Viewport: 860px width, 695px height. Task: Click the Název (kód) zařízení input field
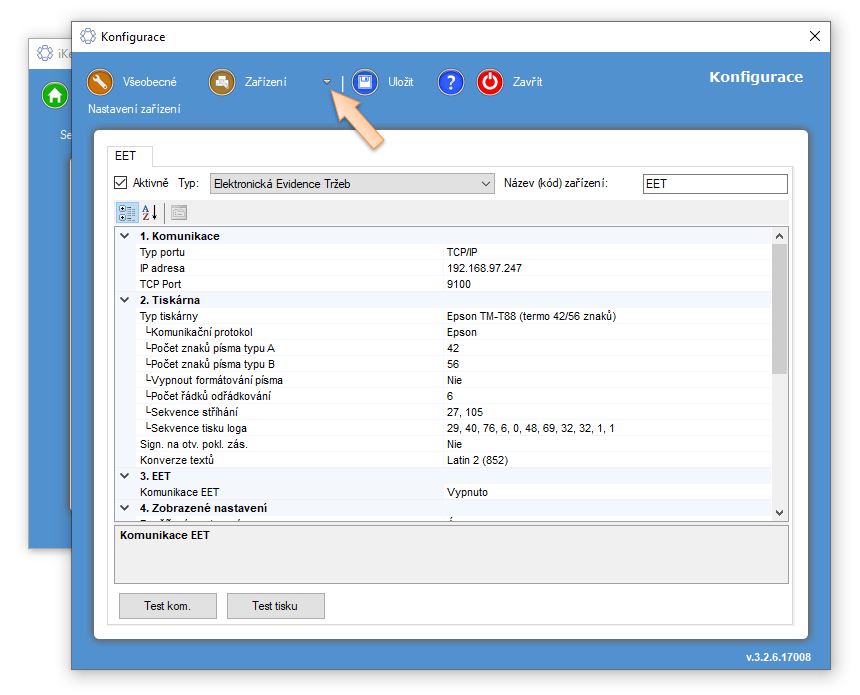tap(714, 184)
